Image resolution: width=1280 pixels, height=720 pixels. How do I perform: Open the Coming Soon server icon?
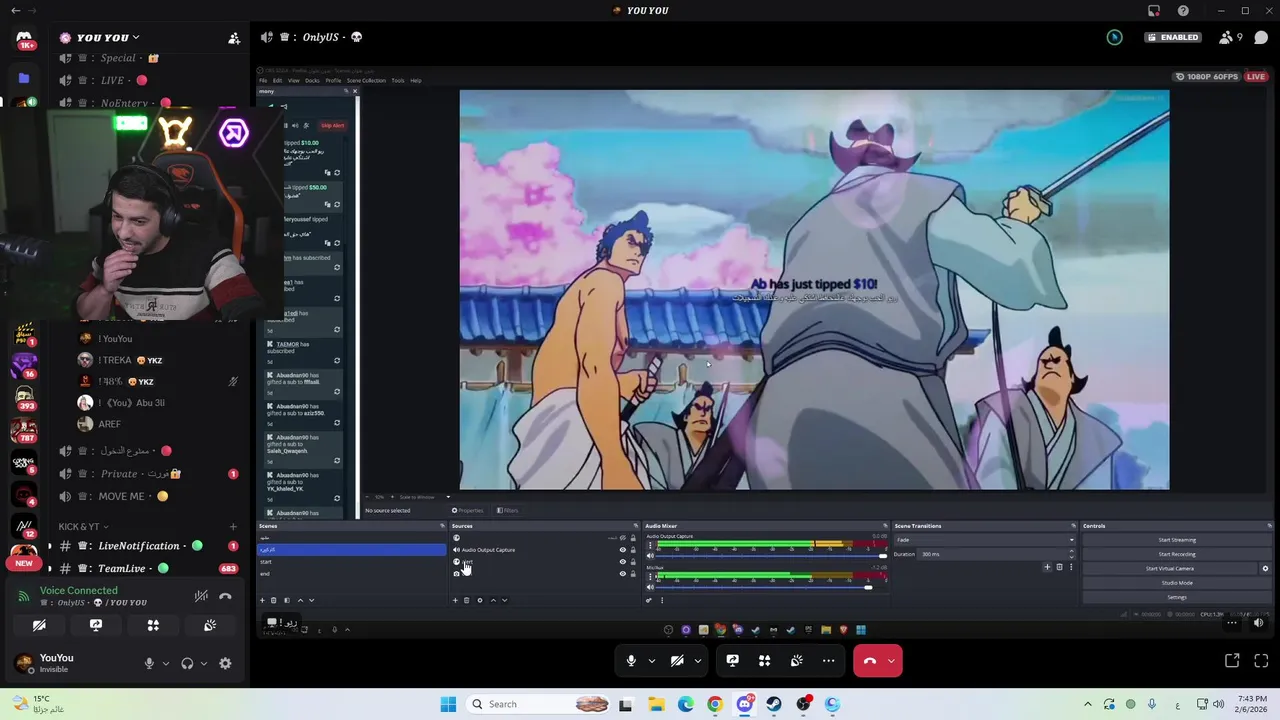24,462
